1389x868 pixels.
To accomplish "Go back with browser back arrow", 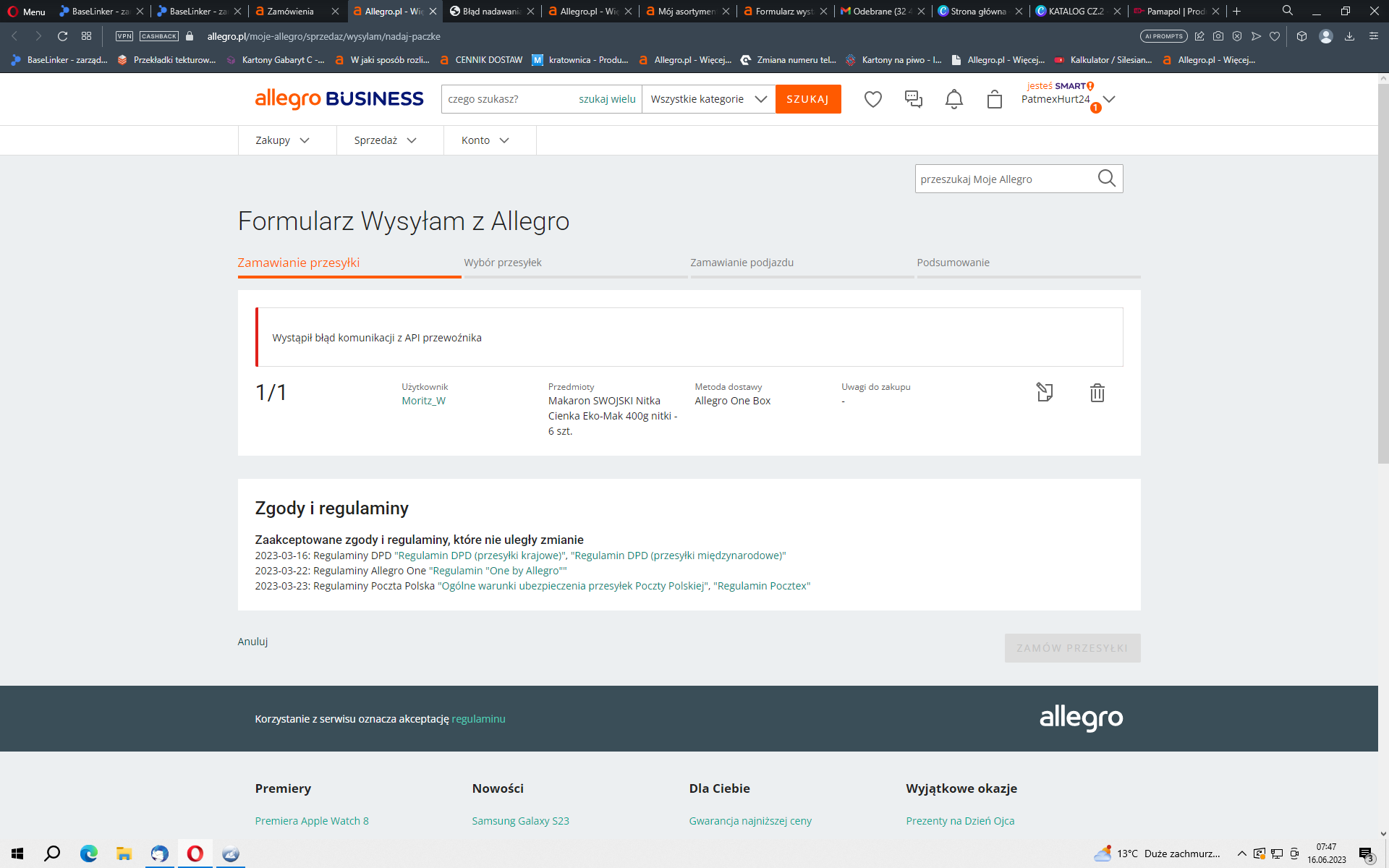I will (x=14, y=36).
